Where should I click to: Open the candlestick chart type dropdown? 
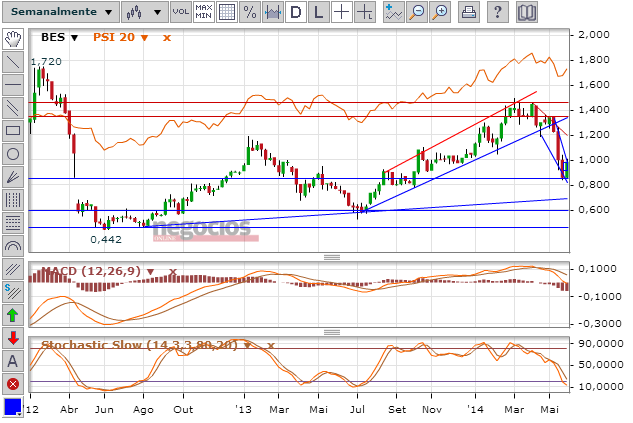pyautogui.click(x=143, y=12)
